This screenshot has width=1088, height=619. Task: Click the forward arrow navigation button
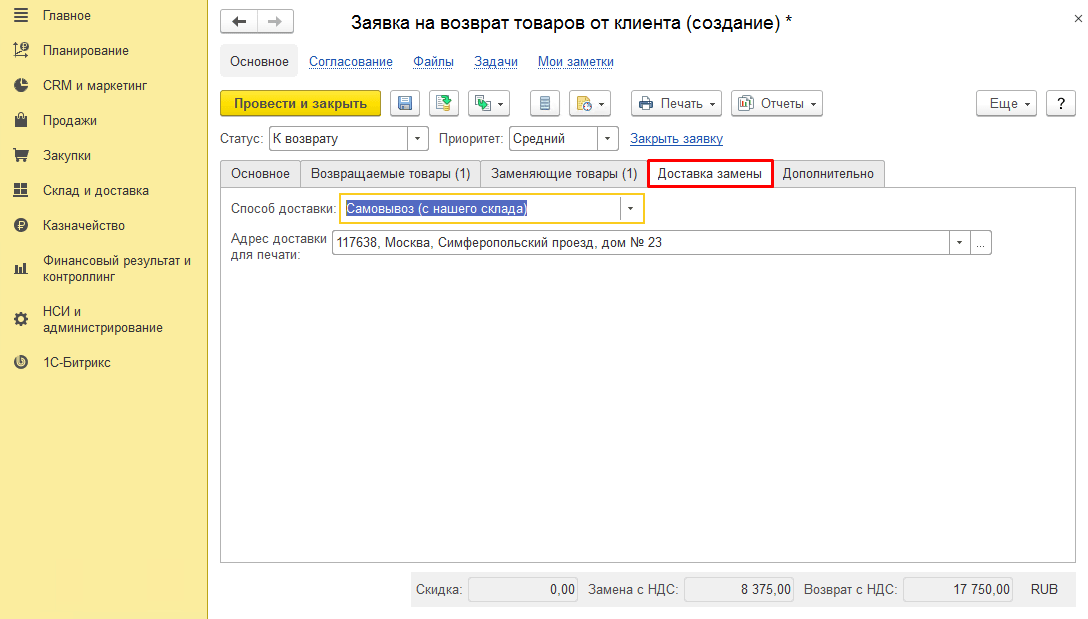tap(275, 22)
